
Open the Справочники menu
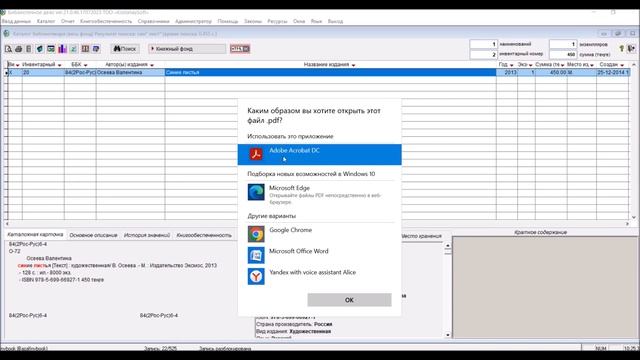click(153, 21)
